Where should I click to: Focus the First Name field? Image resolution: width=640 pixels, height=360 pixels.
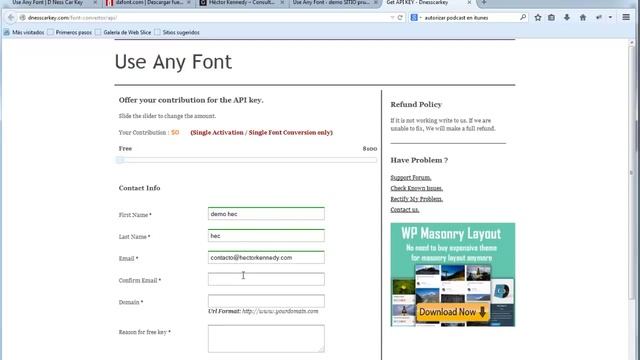click(266, 213)
